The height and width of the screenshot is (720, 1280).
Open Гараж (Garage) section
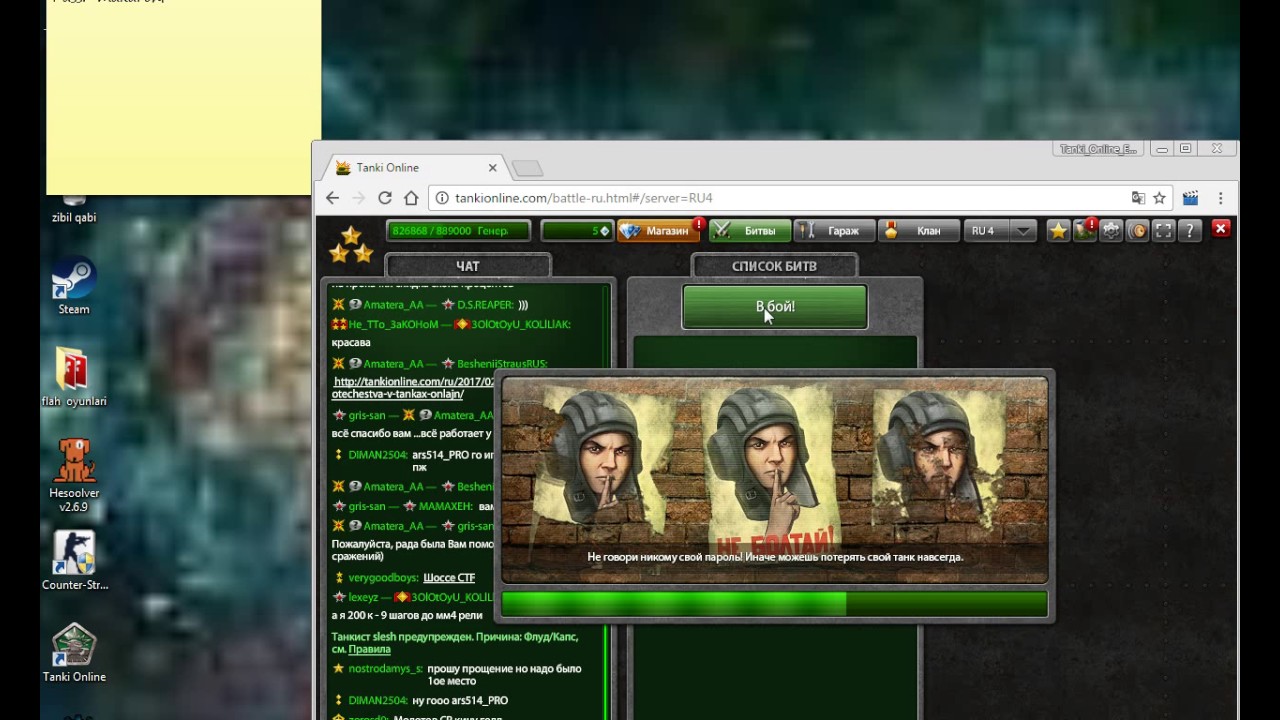[834, 231]
